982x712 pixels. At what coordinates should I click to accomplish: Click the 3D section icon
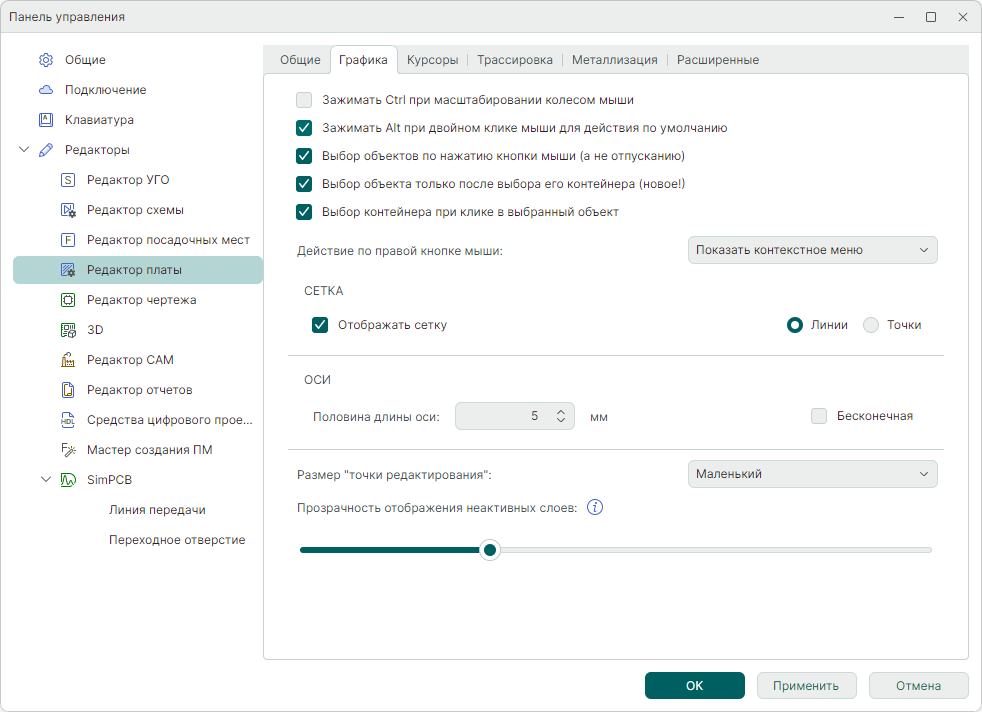click(68, 330)
